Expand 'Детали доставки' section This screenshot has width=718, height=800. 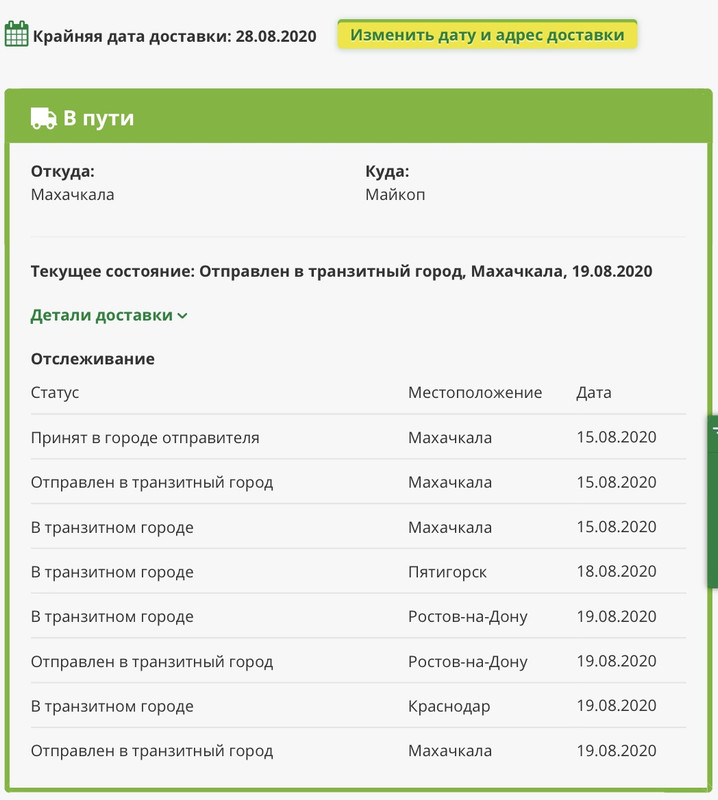coord(109,315)
